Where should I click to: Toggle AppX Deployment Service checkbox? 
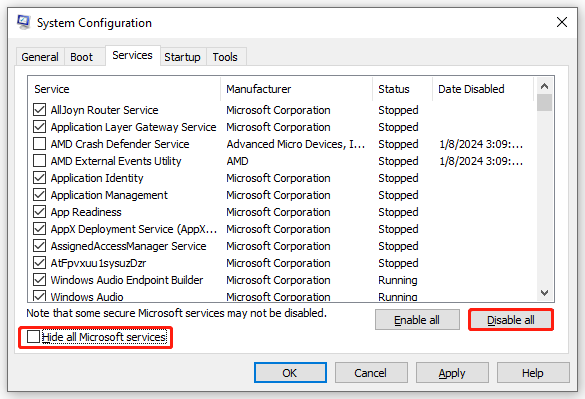tap(40, 229)
